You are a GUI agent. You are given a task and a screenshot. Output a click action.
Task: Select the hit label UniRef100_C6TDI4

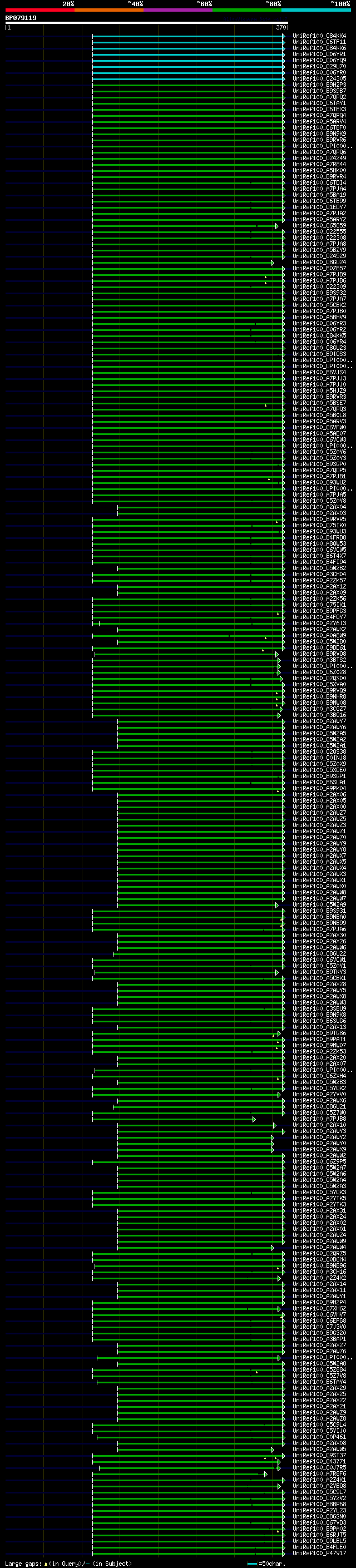(319, 182)
